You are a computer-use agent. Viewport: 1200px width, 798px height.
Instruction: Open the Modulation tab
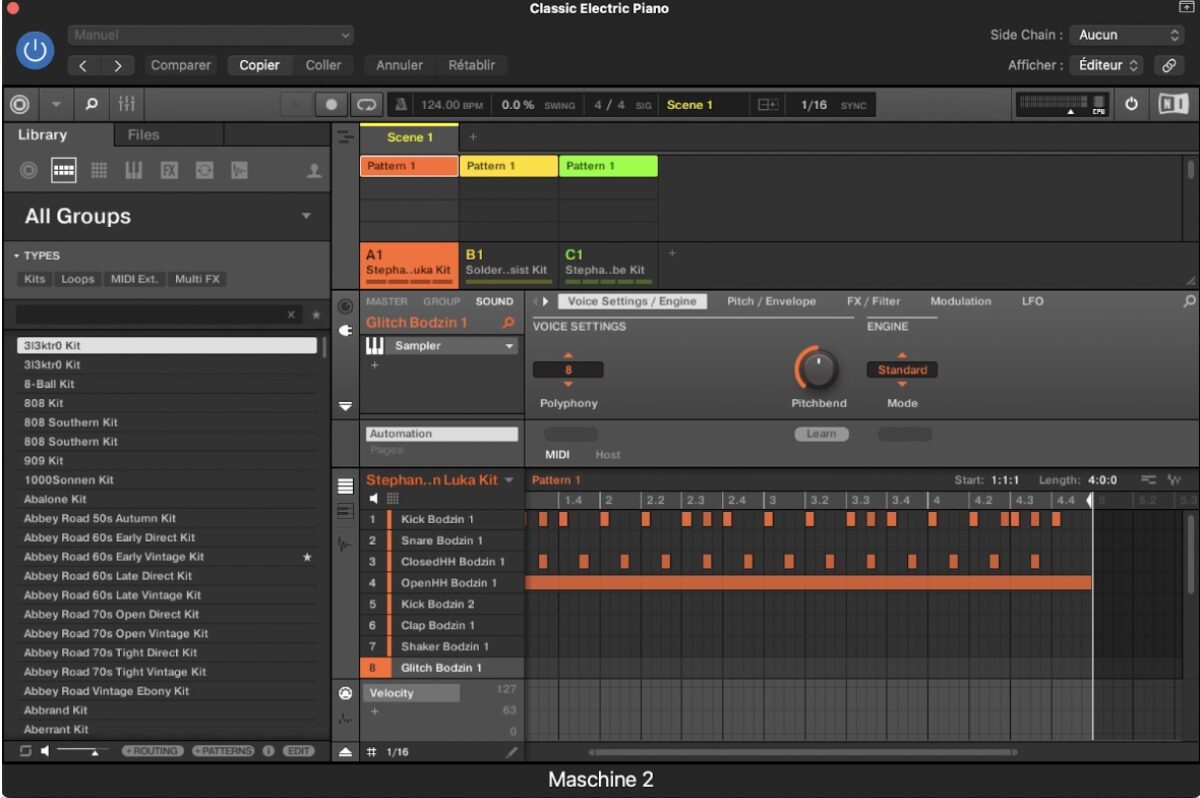[961, 301]
